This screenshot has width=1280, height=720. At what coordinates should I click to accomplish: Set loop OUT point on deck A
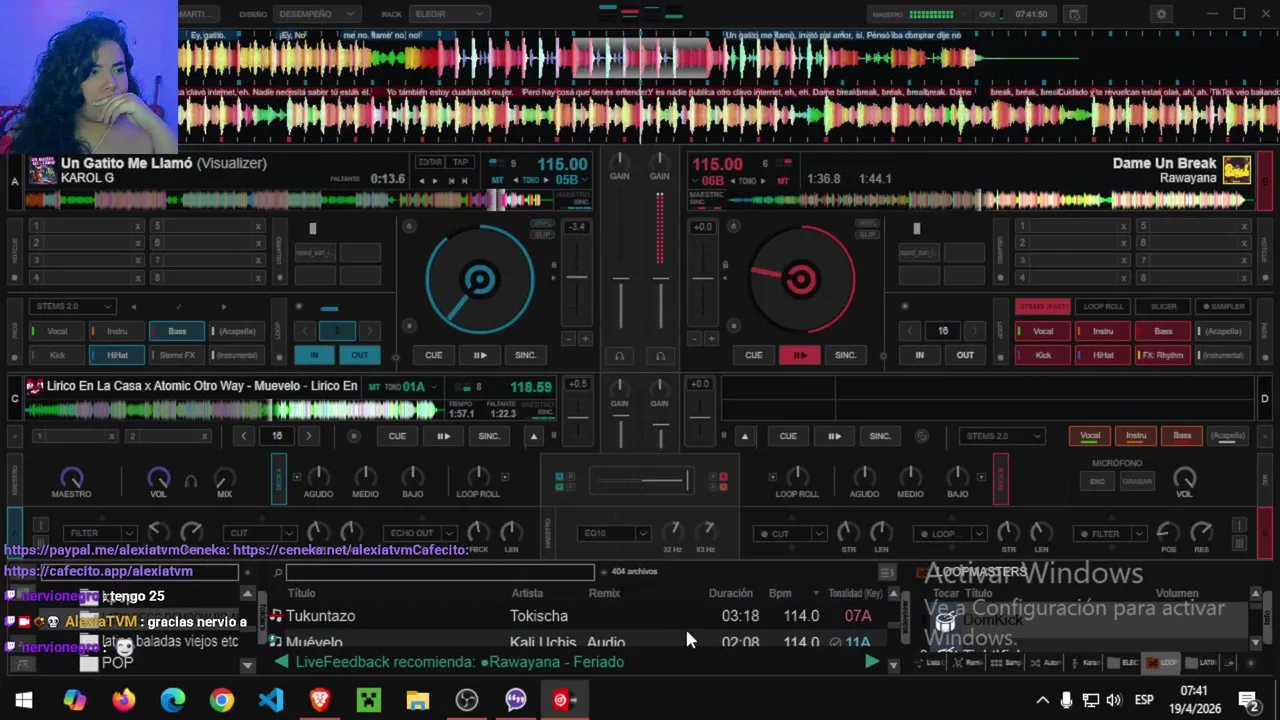click(359, 355)
